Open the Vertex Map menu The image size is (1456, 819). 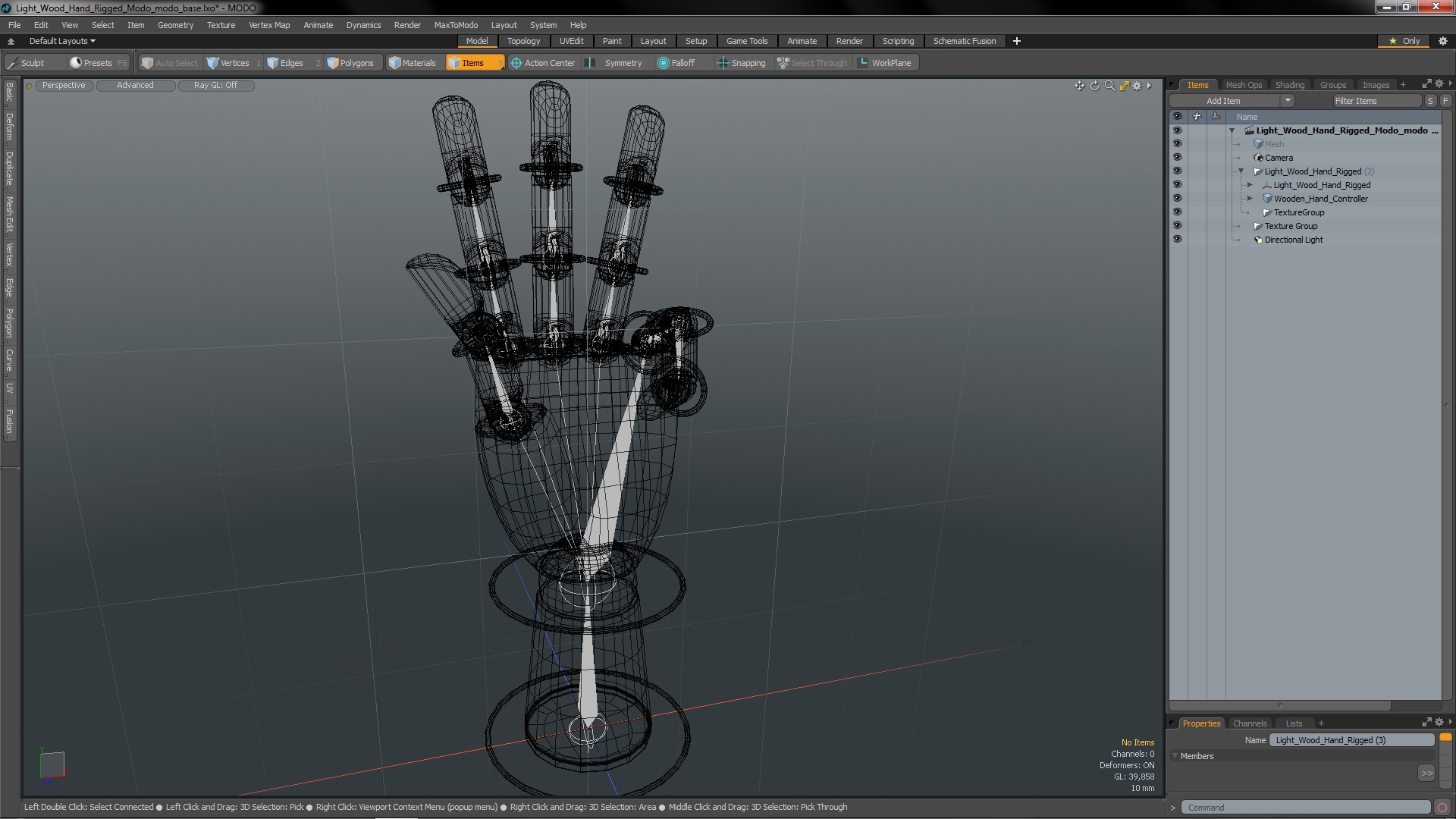tap(269, 25)
